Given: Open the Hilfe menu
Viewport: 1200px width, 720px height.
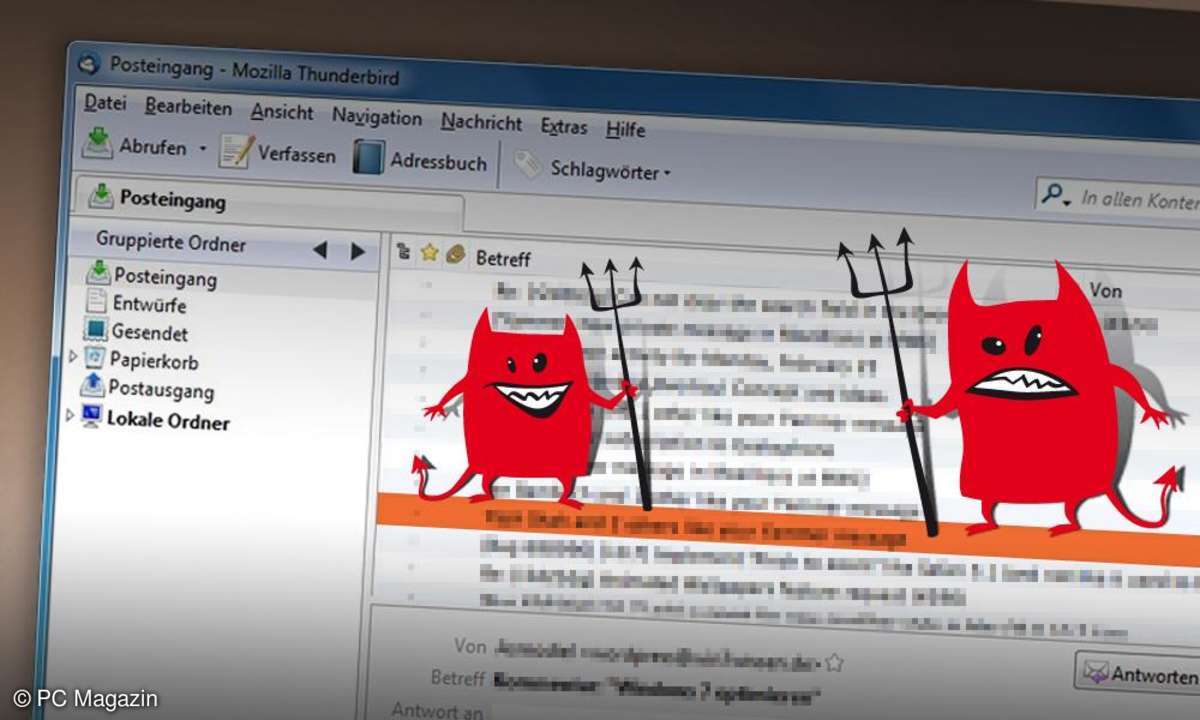Looking at the screenshot, I should point(625,130).
